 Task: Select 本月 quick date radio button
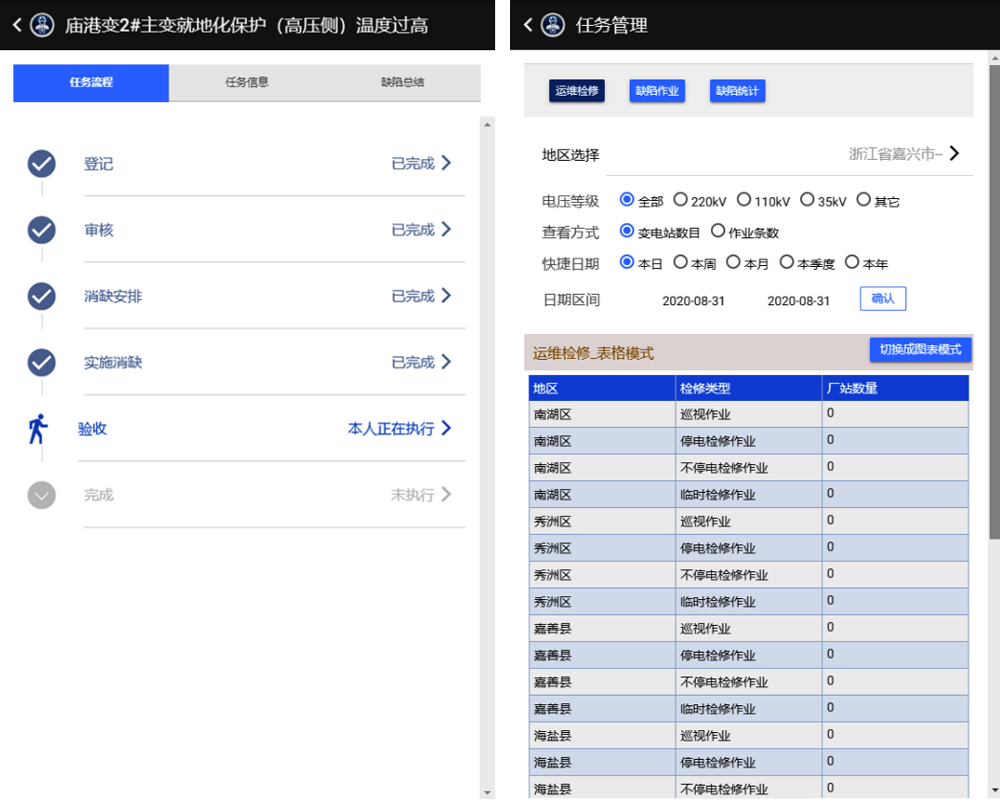pos(733,262)
